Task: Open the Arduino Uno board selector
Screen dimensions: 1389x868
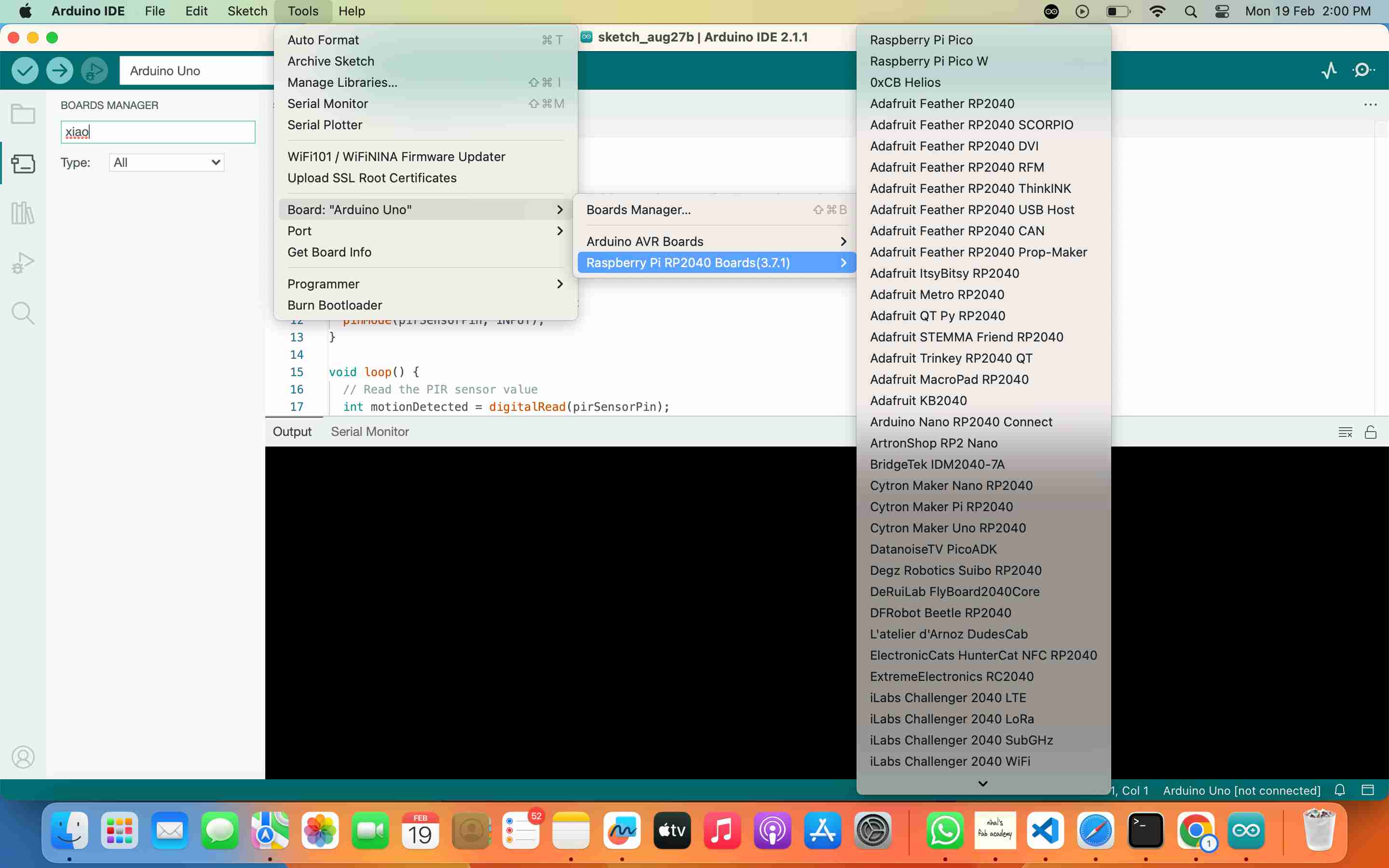Action: pyautogui.click(x=196, y=70)
